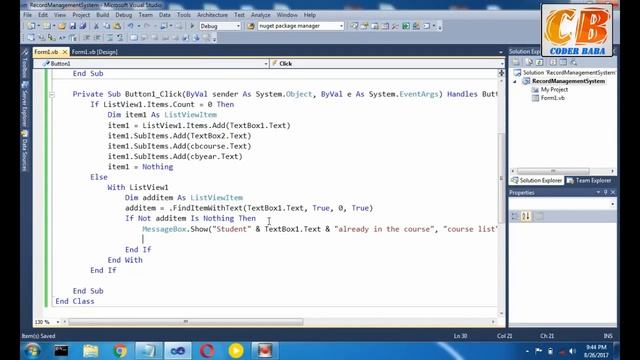Click the Find in Files icon beside nuget box
This screenshot has height=360, width=640.
251,26
